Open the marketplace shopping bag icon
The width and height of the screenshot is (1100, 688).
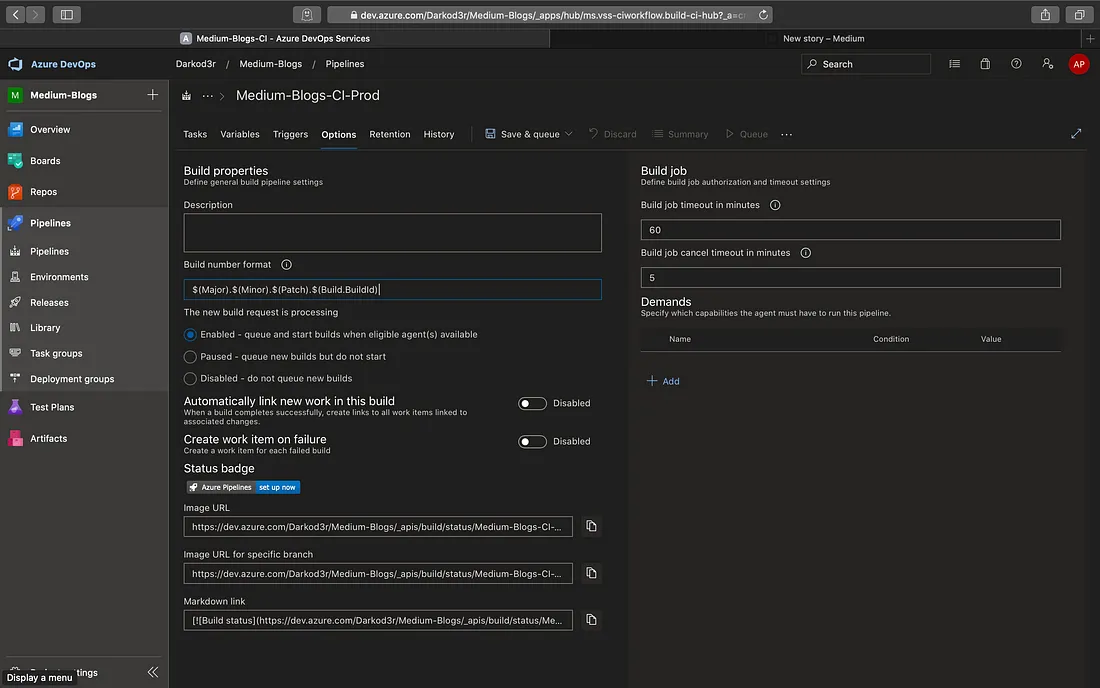(985, 64)
